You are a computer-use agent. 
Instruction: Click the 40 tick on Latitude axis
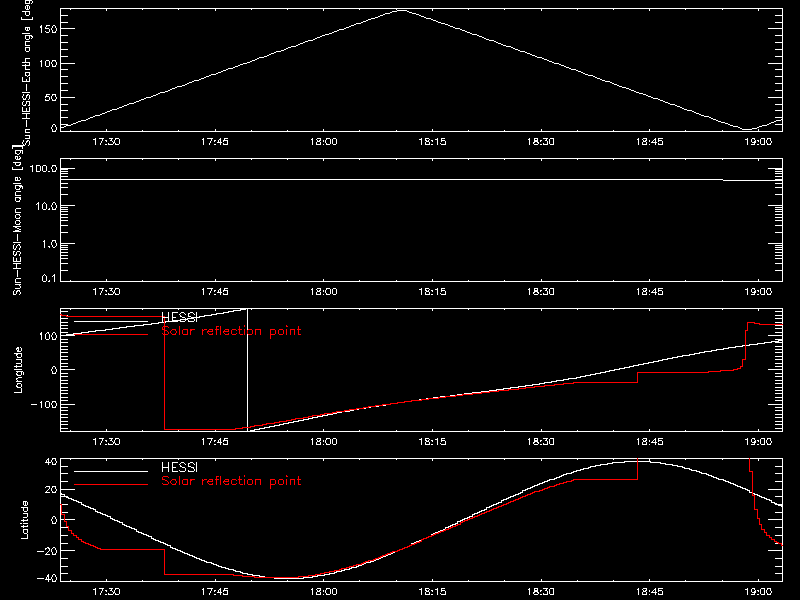tap(51, 462)
